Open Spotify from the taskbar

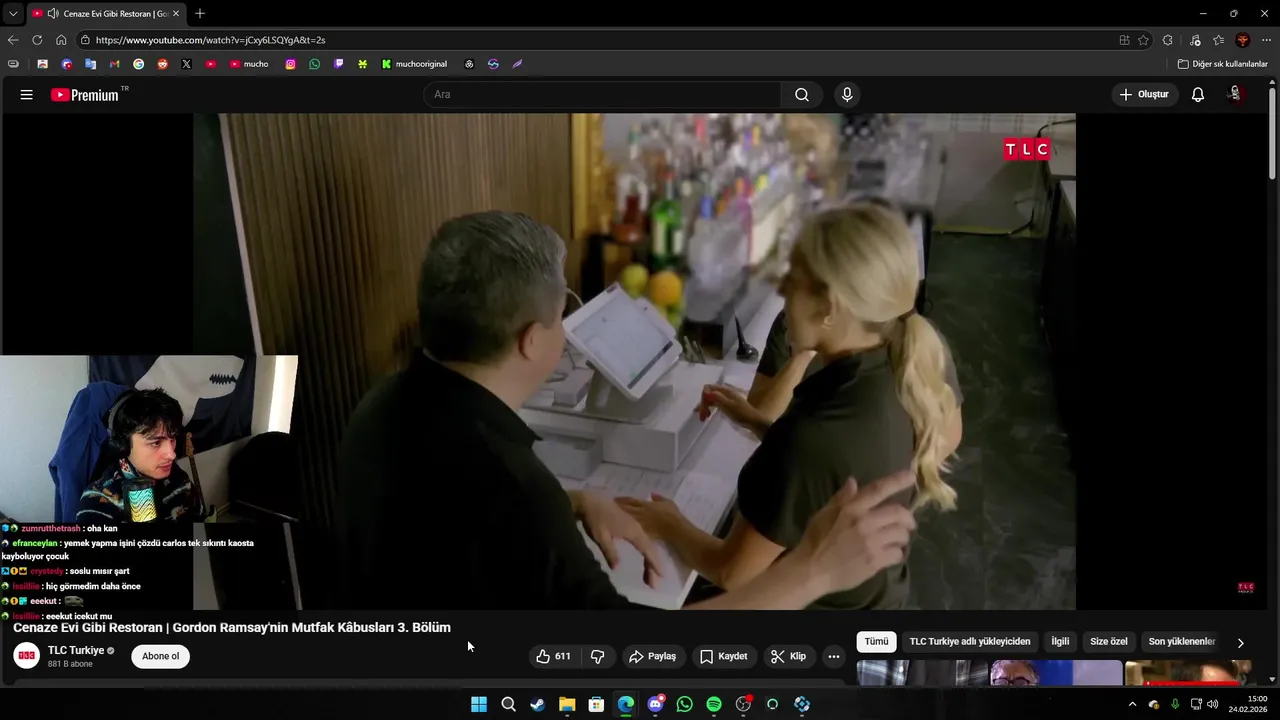tap(714, 704)
